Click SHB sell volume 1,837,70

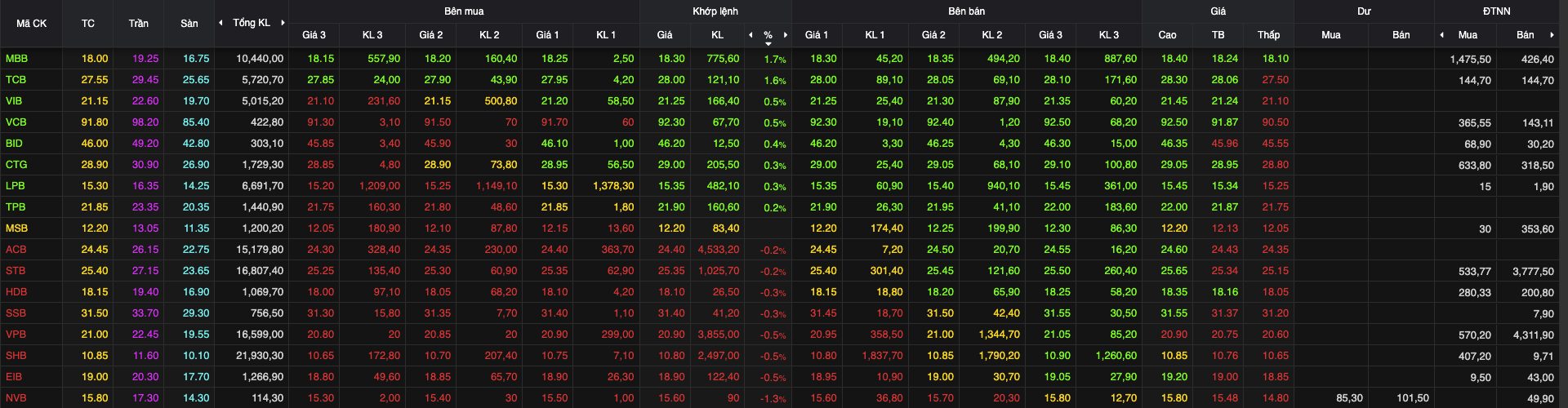pyautogui.click(x=882, y=356)
